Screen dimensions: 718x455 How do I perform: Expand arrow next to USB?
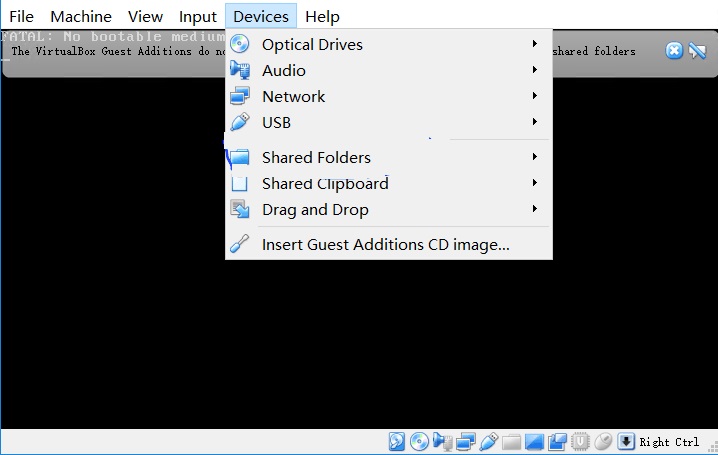coord(534,122)
